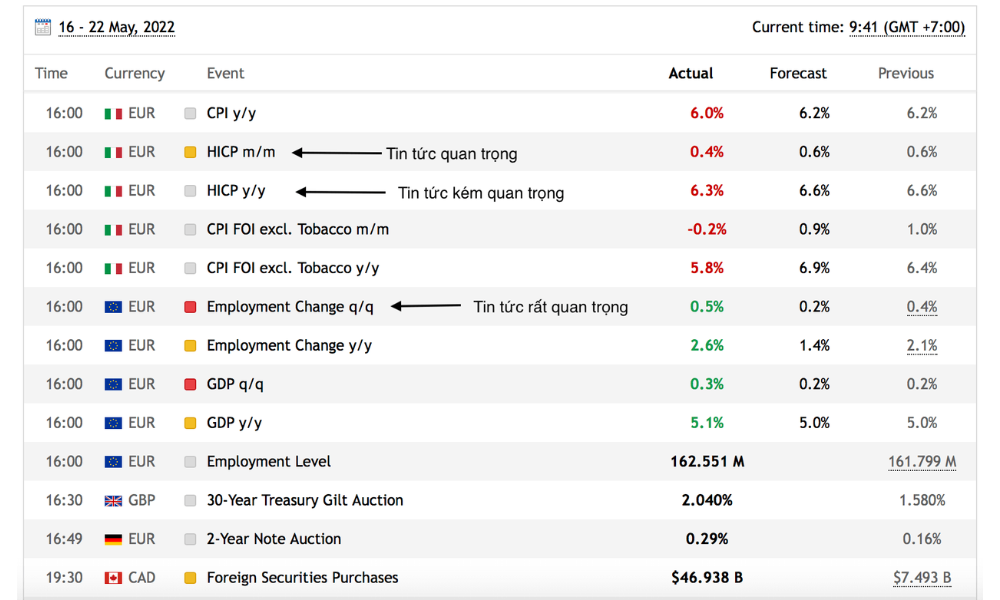Click the calendar icon beside the date range
This screenshot has width=1000, height=600.
(42, 27)
